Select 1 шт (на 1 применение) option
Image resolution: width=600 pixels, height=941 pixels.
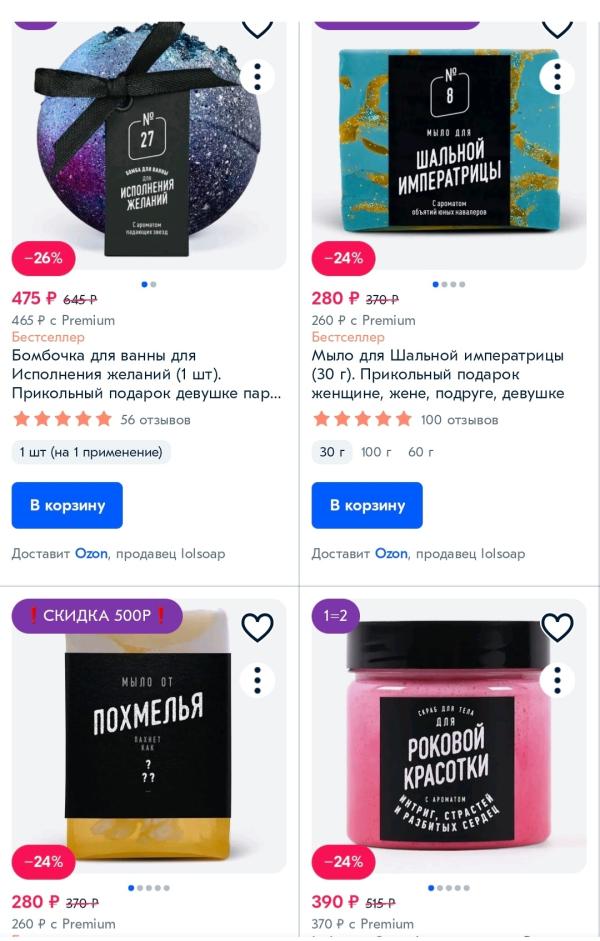point(91,452)
